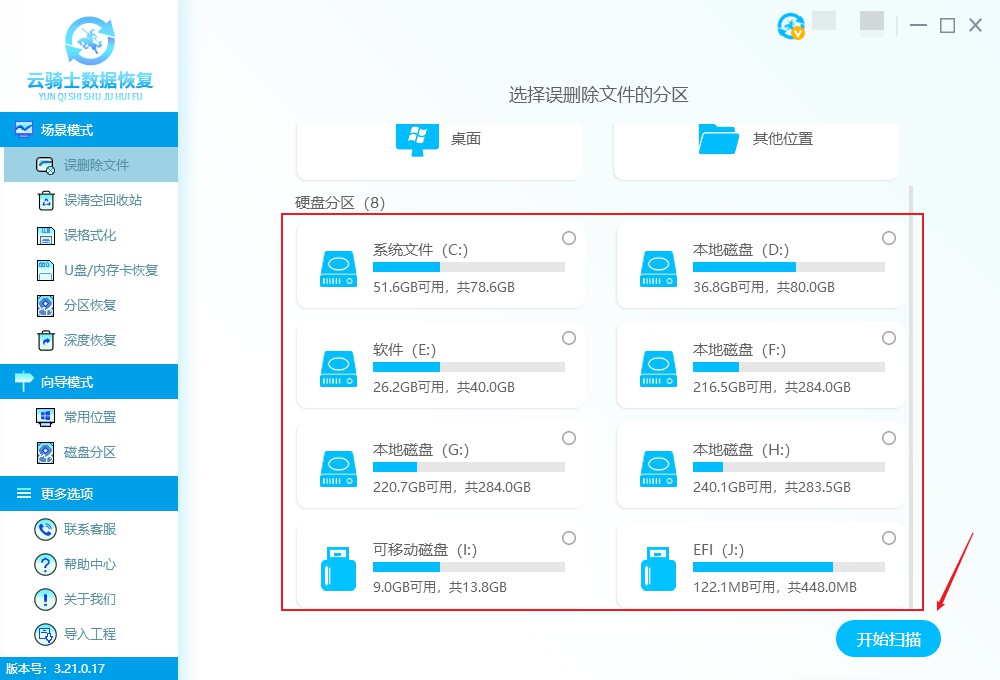
Task: Click the 本地磁盘 (G:) drive icon
Action: coord(338,469)
